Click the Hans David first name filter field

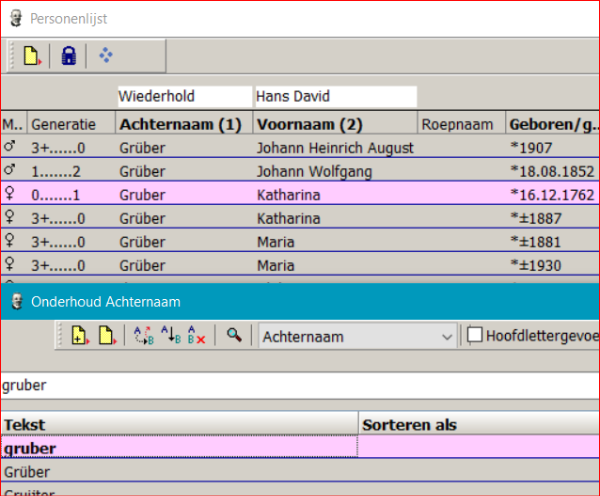click(x=334, y=97)
